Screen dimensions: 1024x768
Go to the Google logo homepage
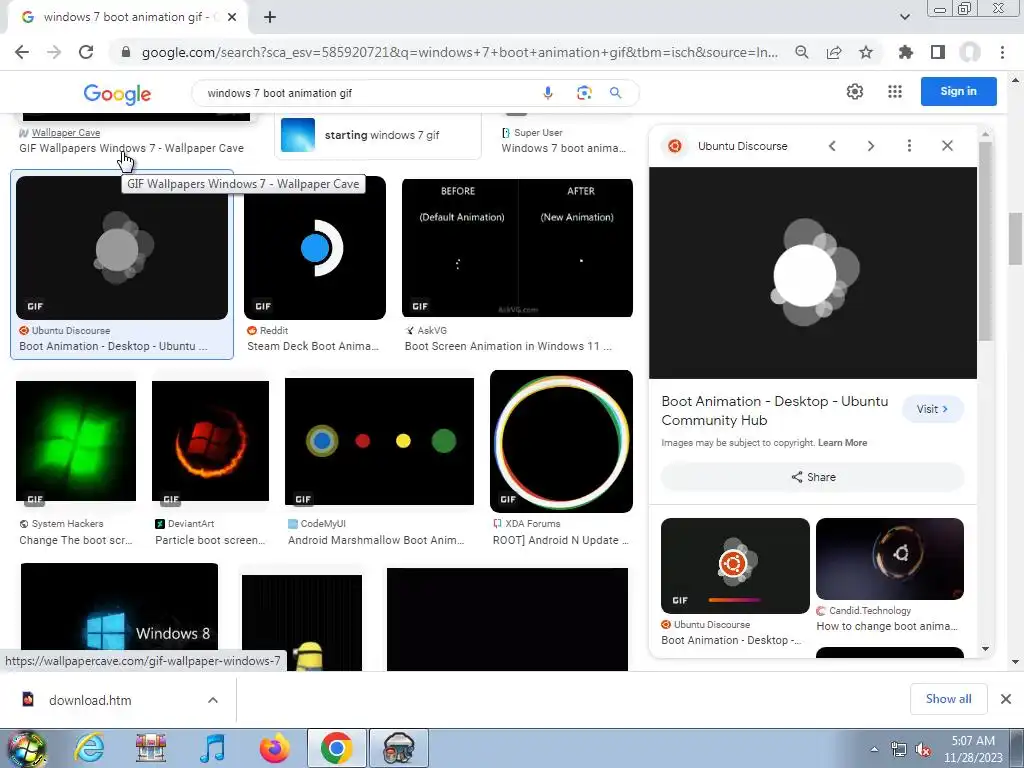(117, 94)
